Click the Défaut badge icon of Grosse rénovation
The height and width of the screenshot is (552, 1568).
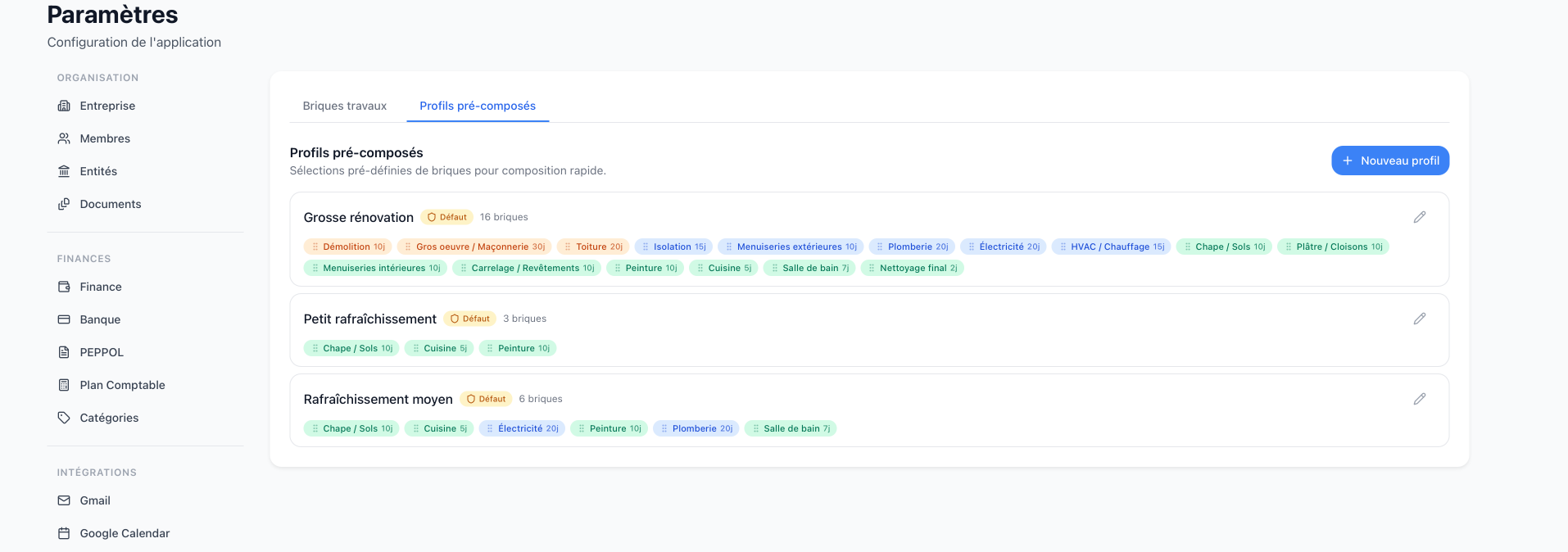point(432,217)
